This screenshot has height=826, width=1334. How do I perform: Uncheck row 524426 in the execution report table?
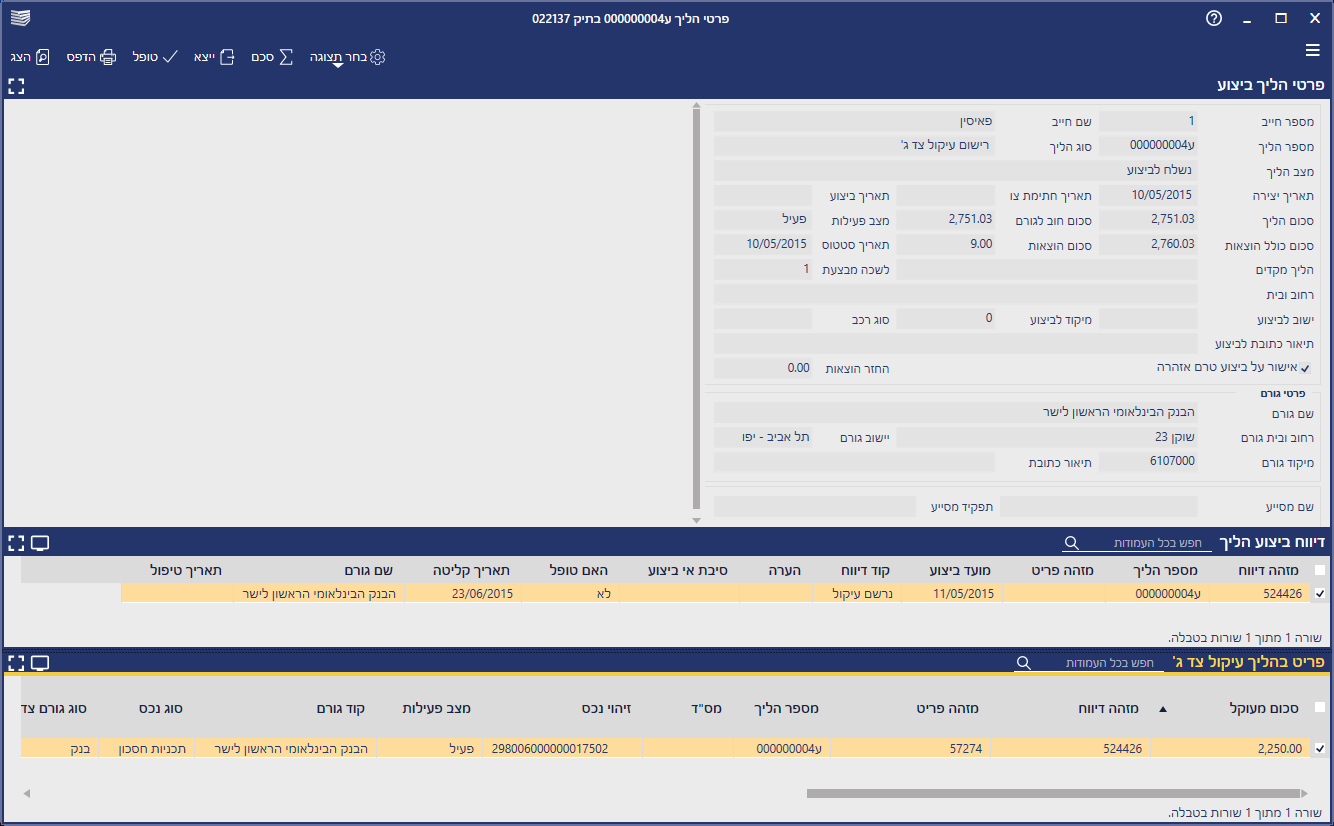point(1320,594)
